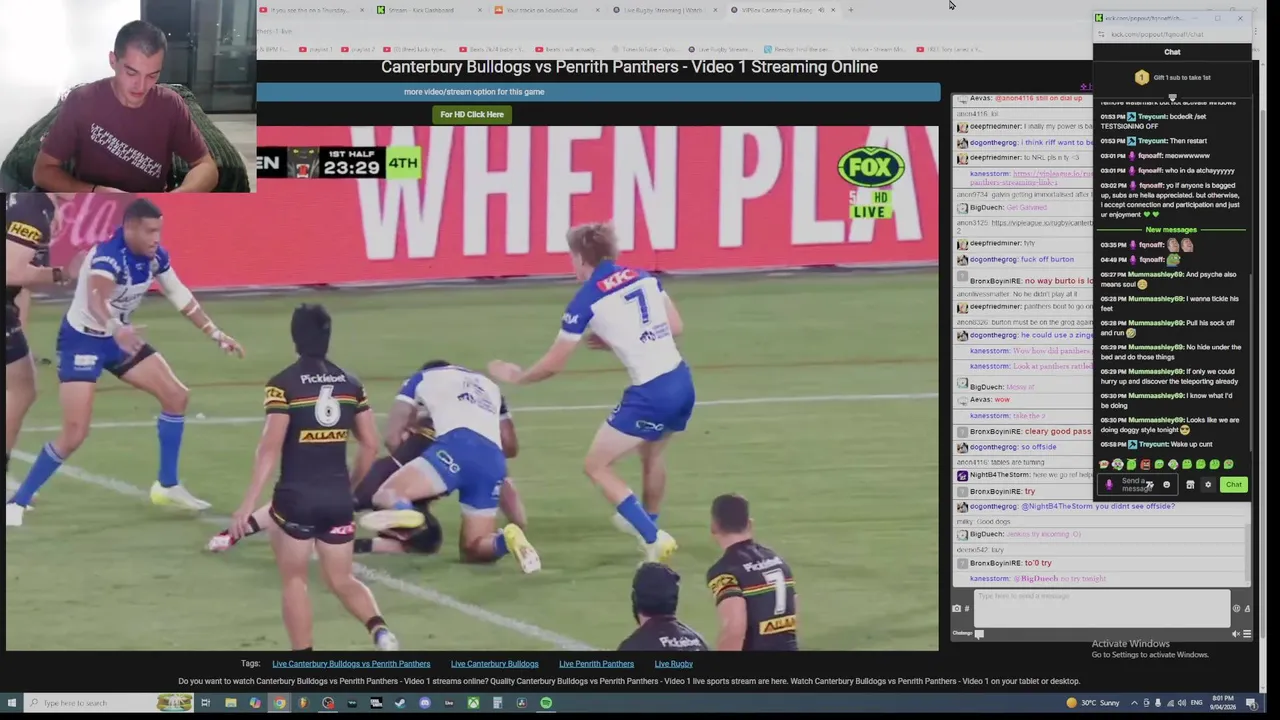This screenshot has width=1280, height=720.
Task: Switch input language via ENG indicator
Action: pos(1197,703)
